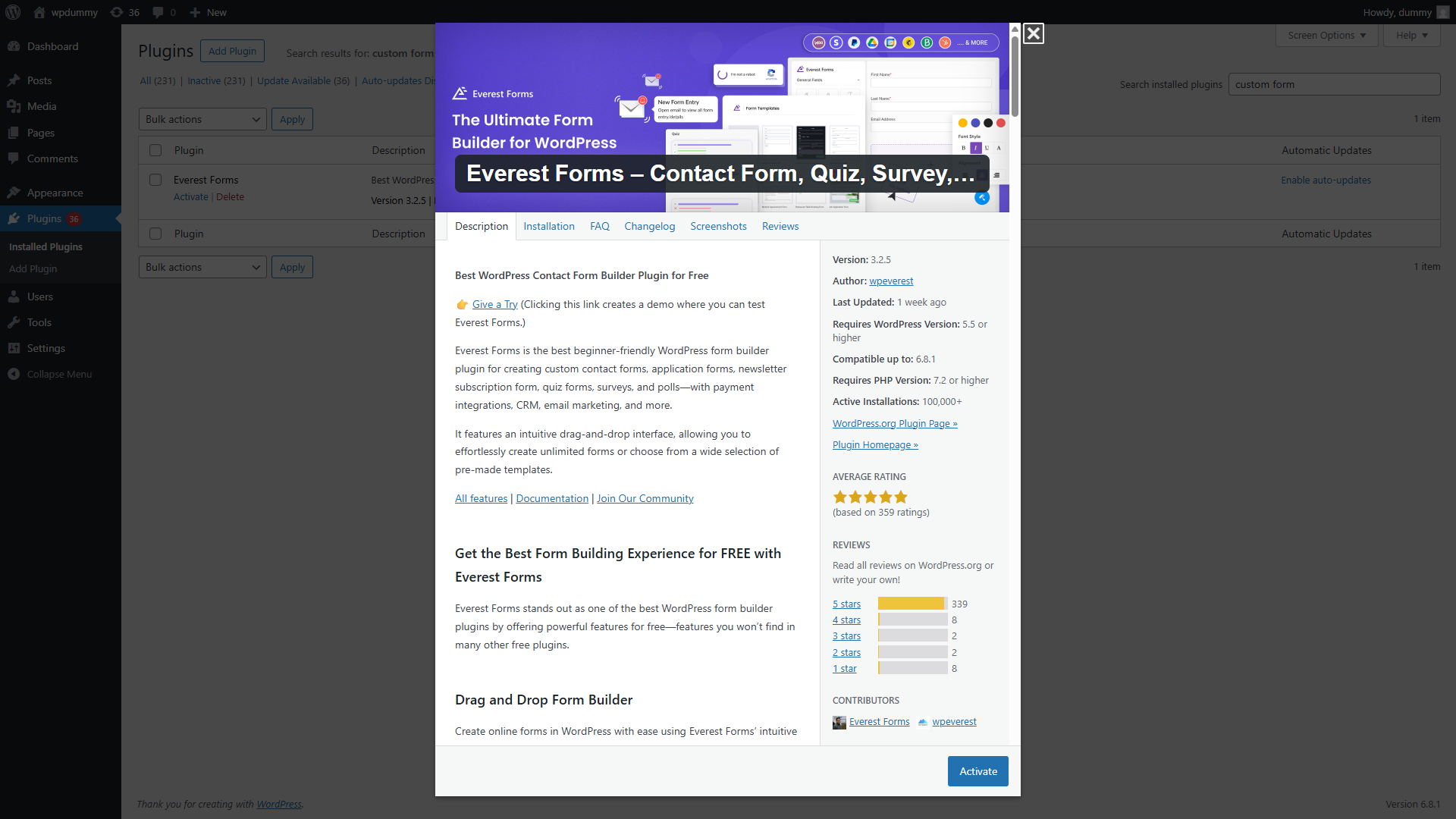Switch to the Description tab
Image resolution: width=1456 pixels, height=819 pixels.
pos(482,226)
